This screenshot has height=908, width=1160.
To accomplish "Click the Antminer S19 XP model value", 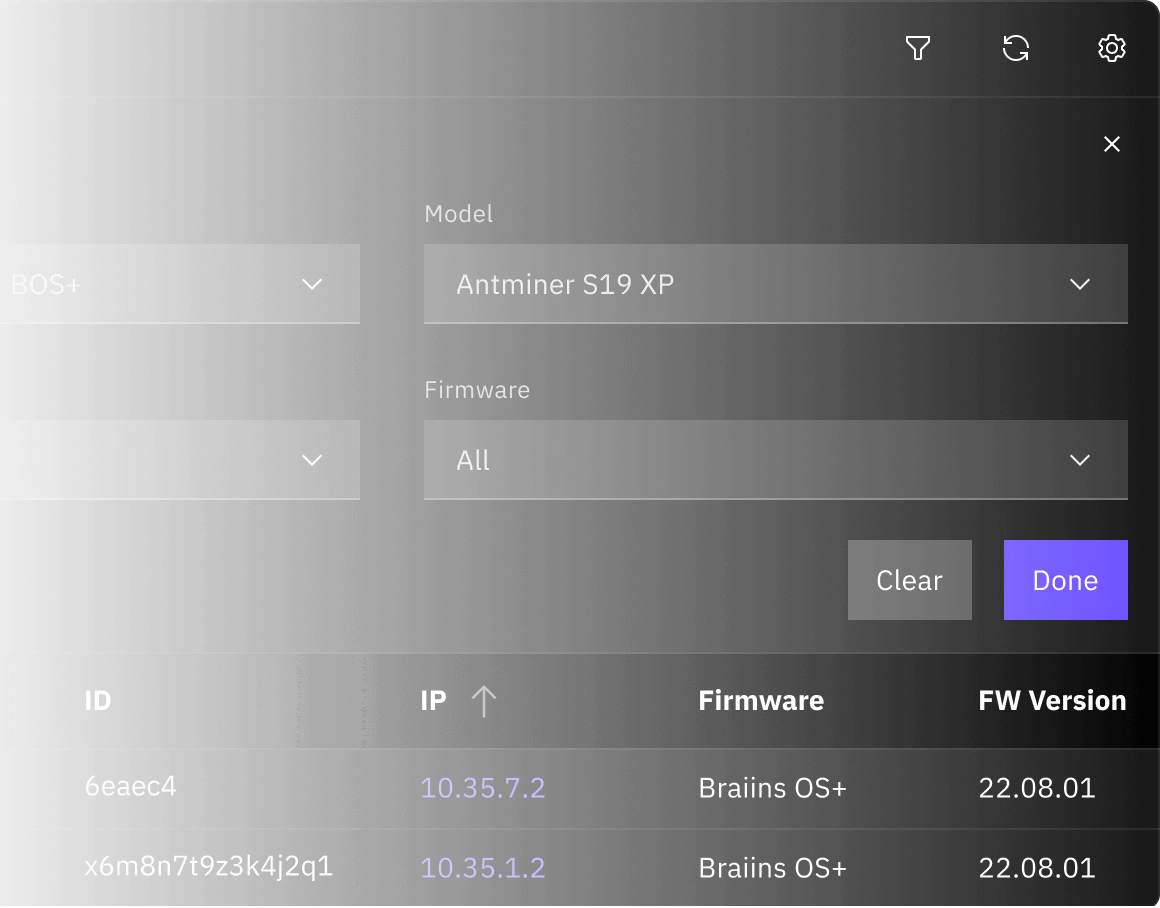I will (565, 284).
